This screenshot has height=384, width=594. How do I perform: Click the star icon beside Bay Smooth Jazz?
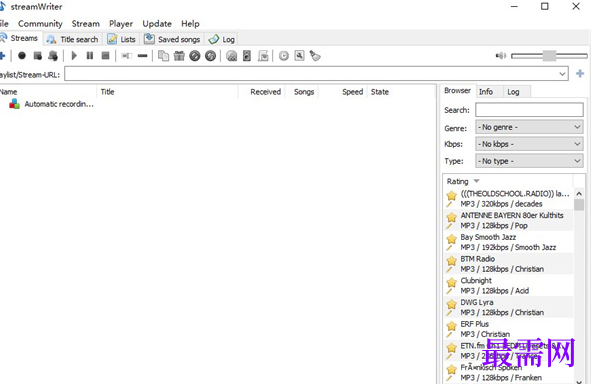point(452,239)
